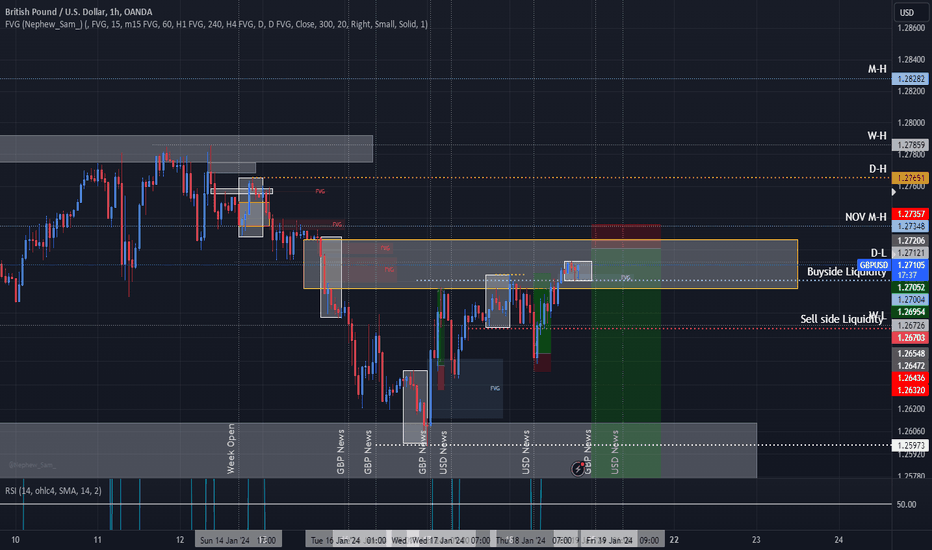Screen dimensions: 932x550
Task: Click the Sun 14 Jan '24 date label
Action: click(x=225, y=540)
